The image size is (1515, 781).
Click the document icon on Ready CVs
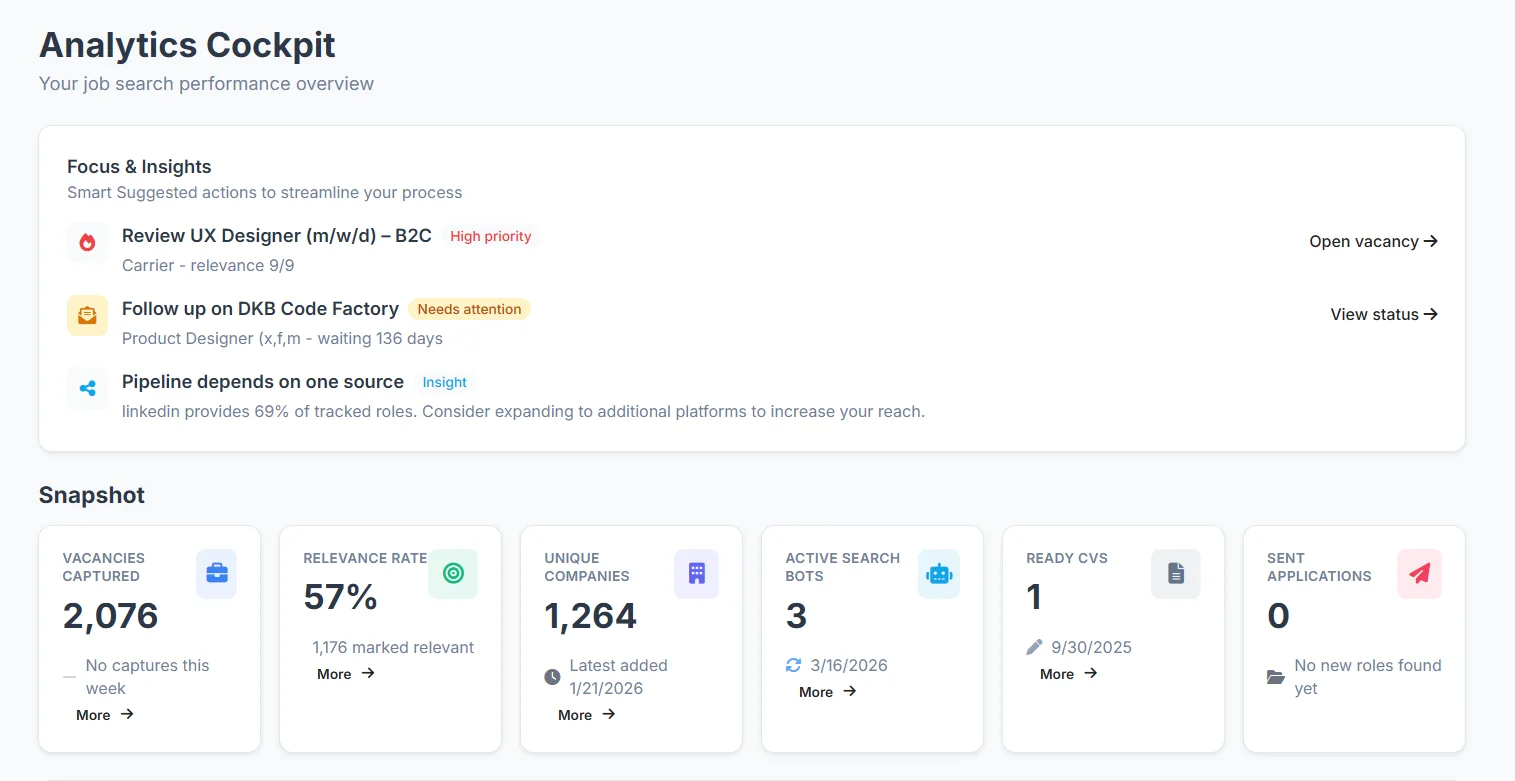point(1176,574)
